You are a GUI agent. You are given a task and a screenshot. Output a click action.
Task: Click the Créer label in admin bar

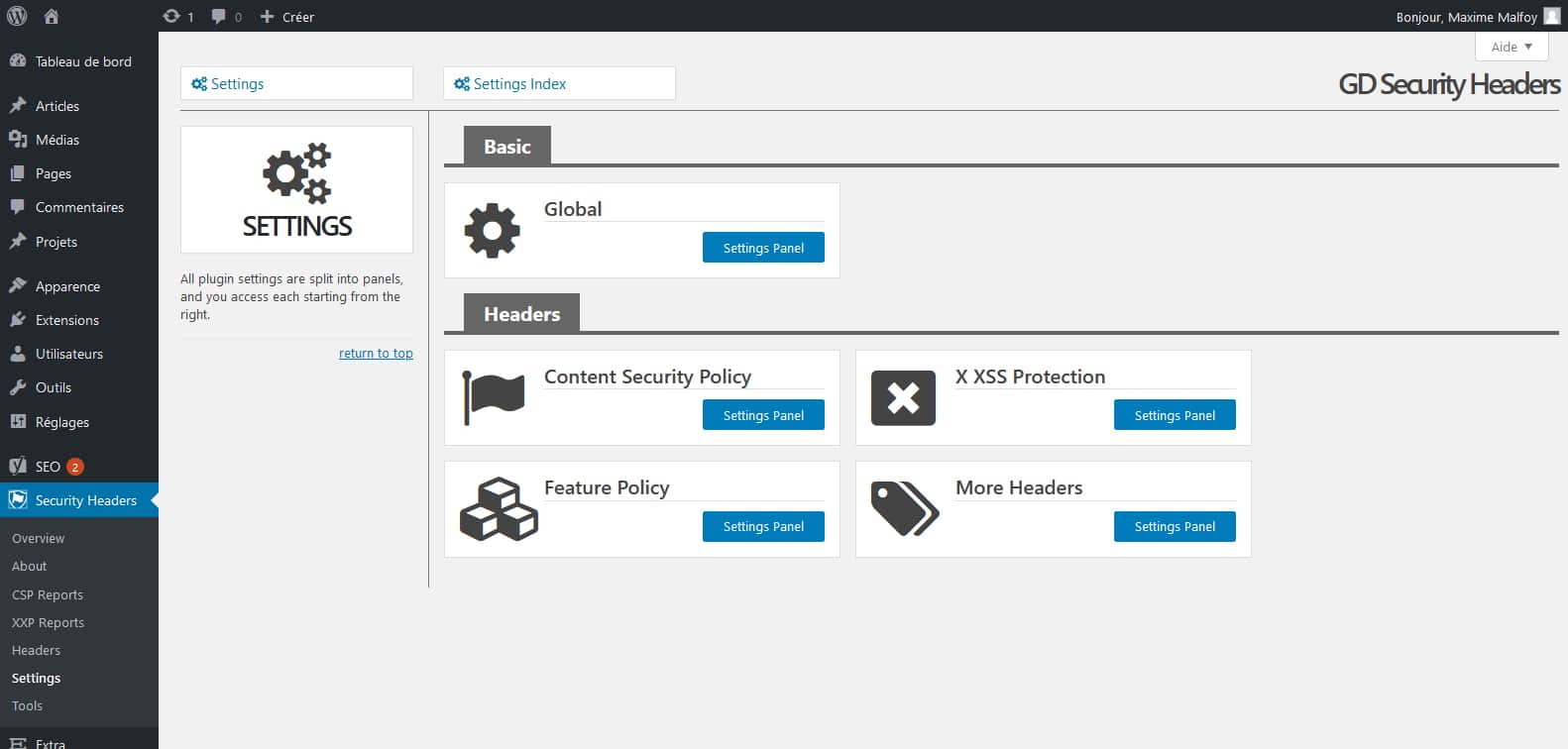(x=298, y=17)
